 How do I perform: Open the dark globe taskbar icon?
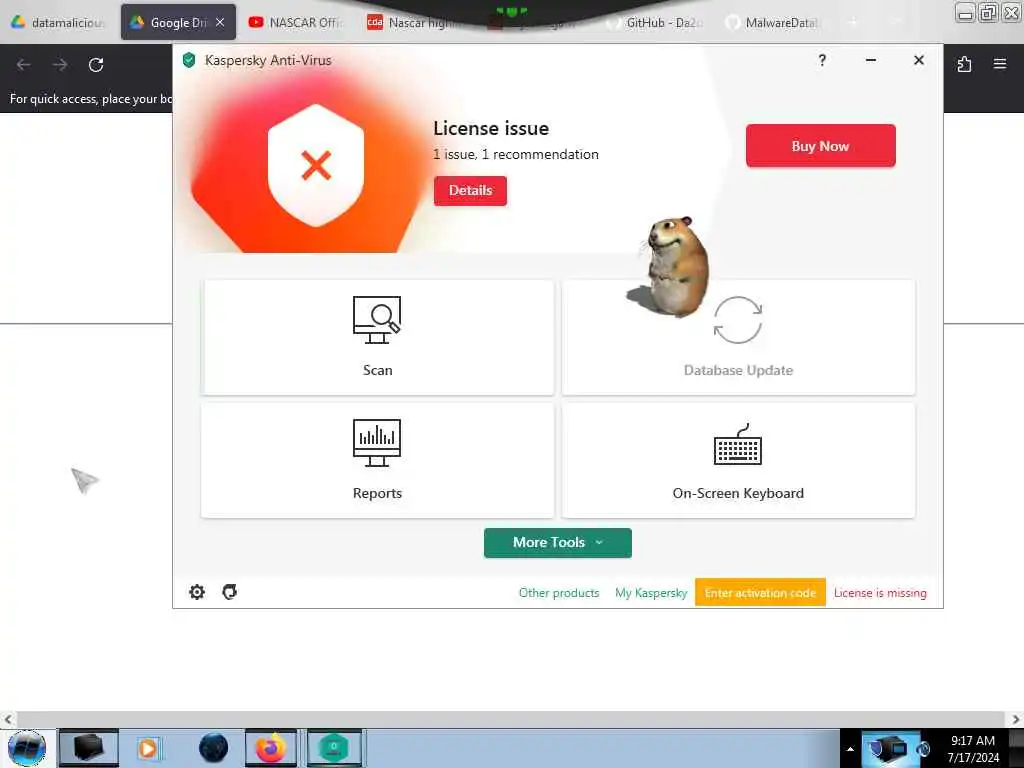click(x=213, y=748)
